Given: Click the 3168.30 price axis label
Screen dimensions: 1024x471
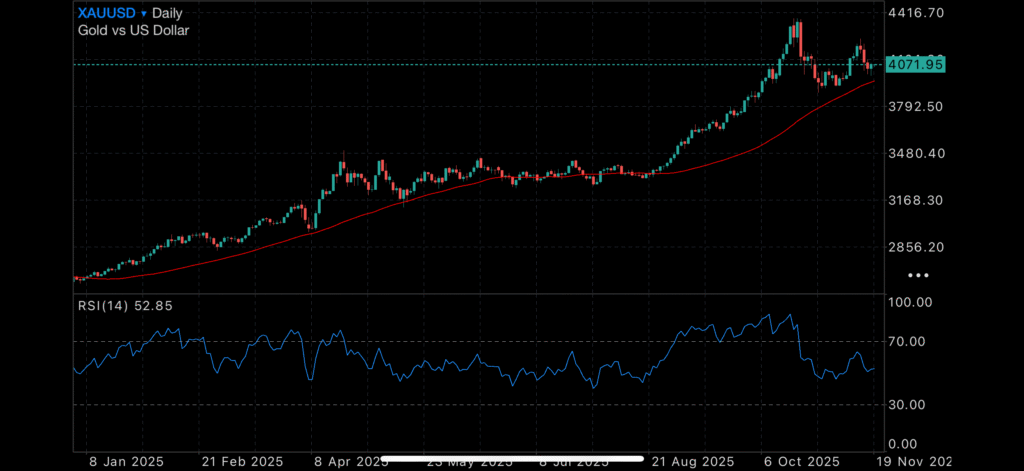Looking at the screenshot, I should (x=917, y=200).
